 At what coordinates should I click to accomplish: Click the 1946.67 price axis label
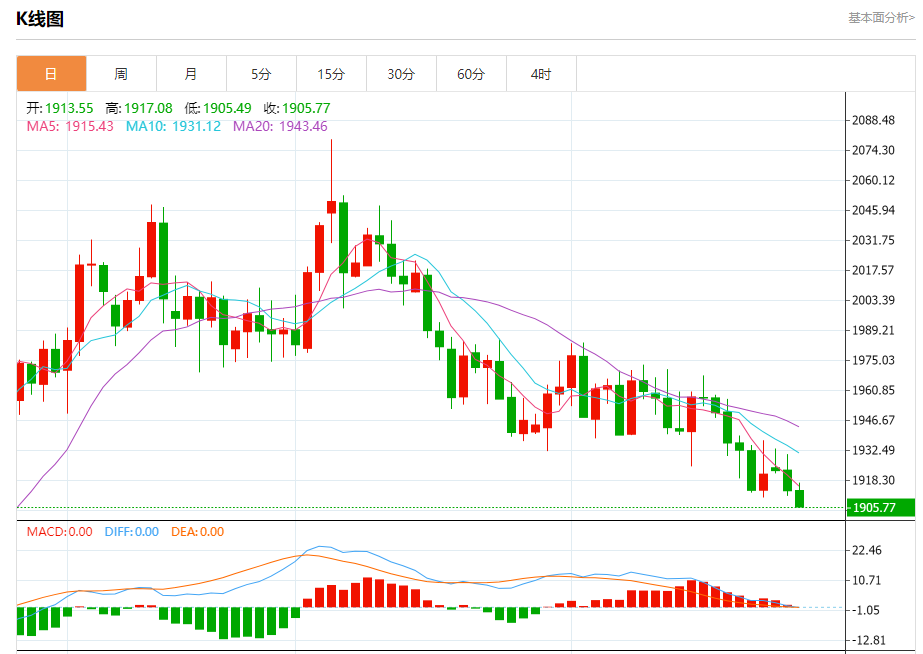[874, 420]
